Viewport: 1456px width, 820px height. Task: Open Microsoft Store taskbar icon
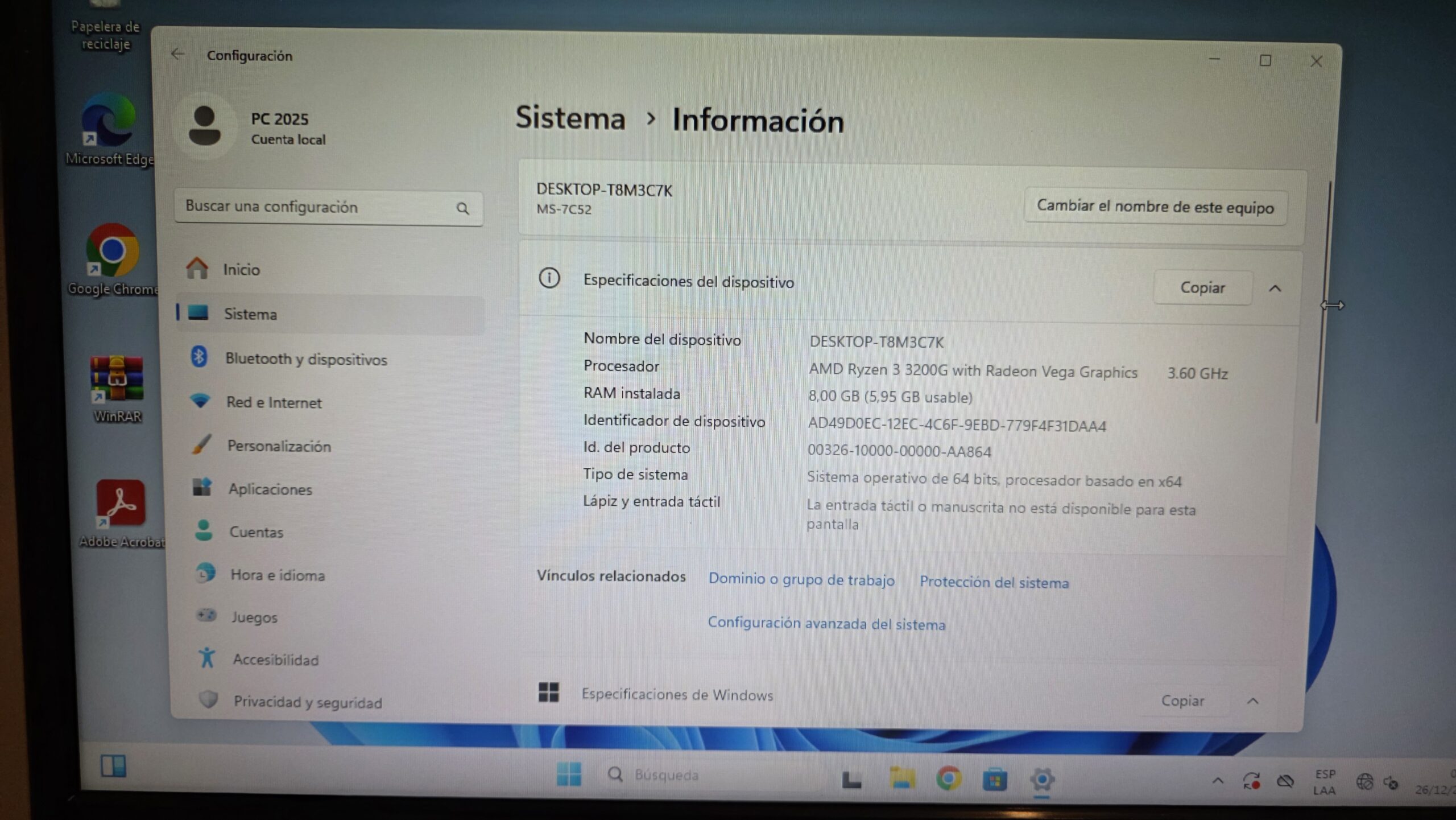[995, 779]
